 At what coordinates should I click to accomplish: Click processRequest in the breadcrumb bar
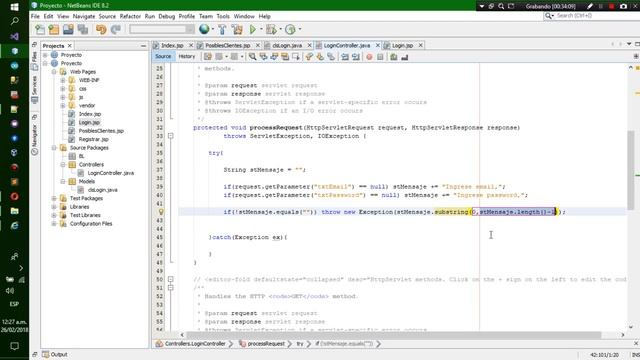tap(266, 344)
